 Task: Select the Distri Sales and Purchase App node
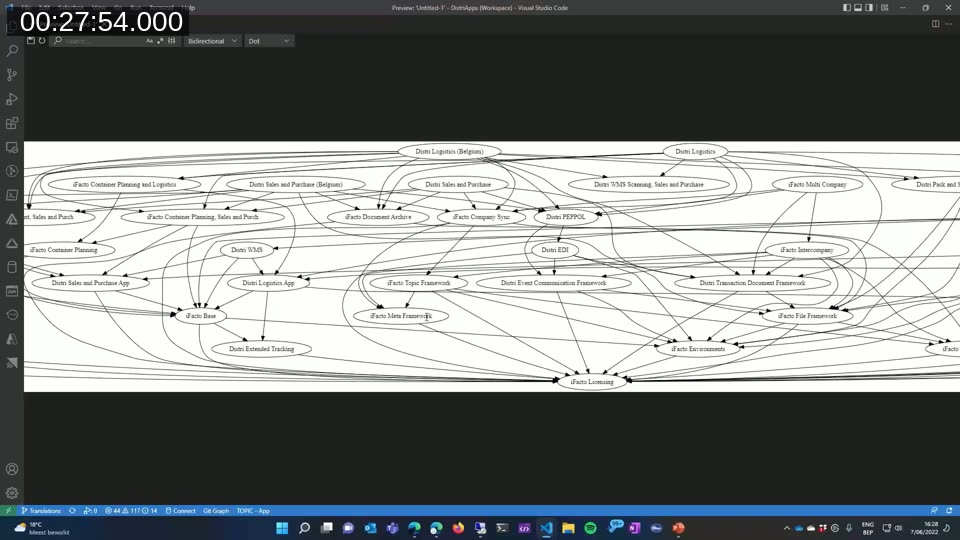(91, 283)
